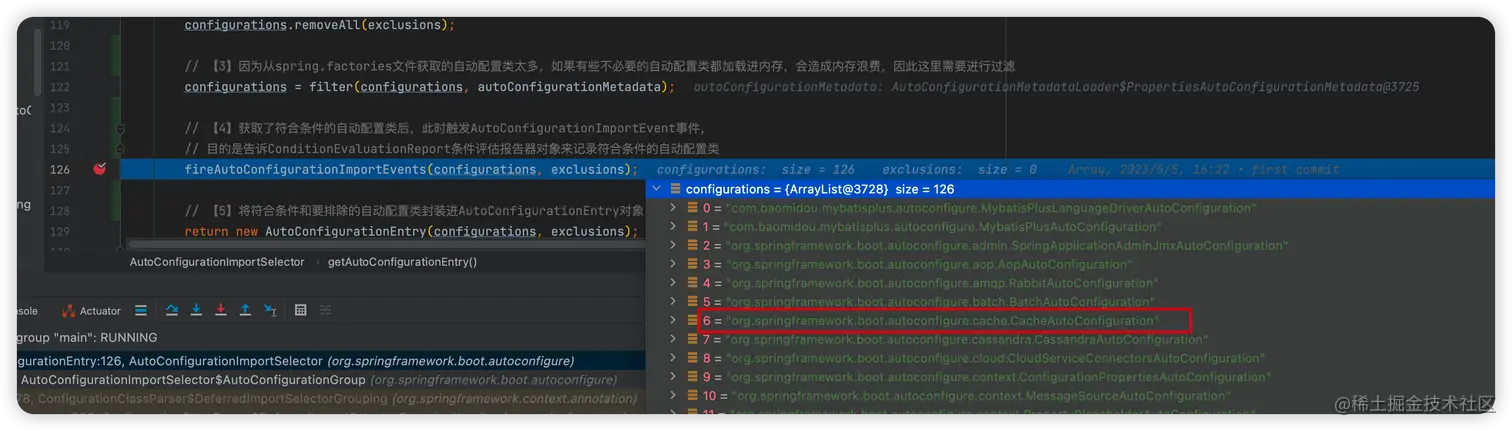Image resolution: width=1512 pixels, height=431 pixels.
Task: Click the red Force Step Into icon
Action: point(221,311)
